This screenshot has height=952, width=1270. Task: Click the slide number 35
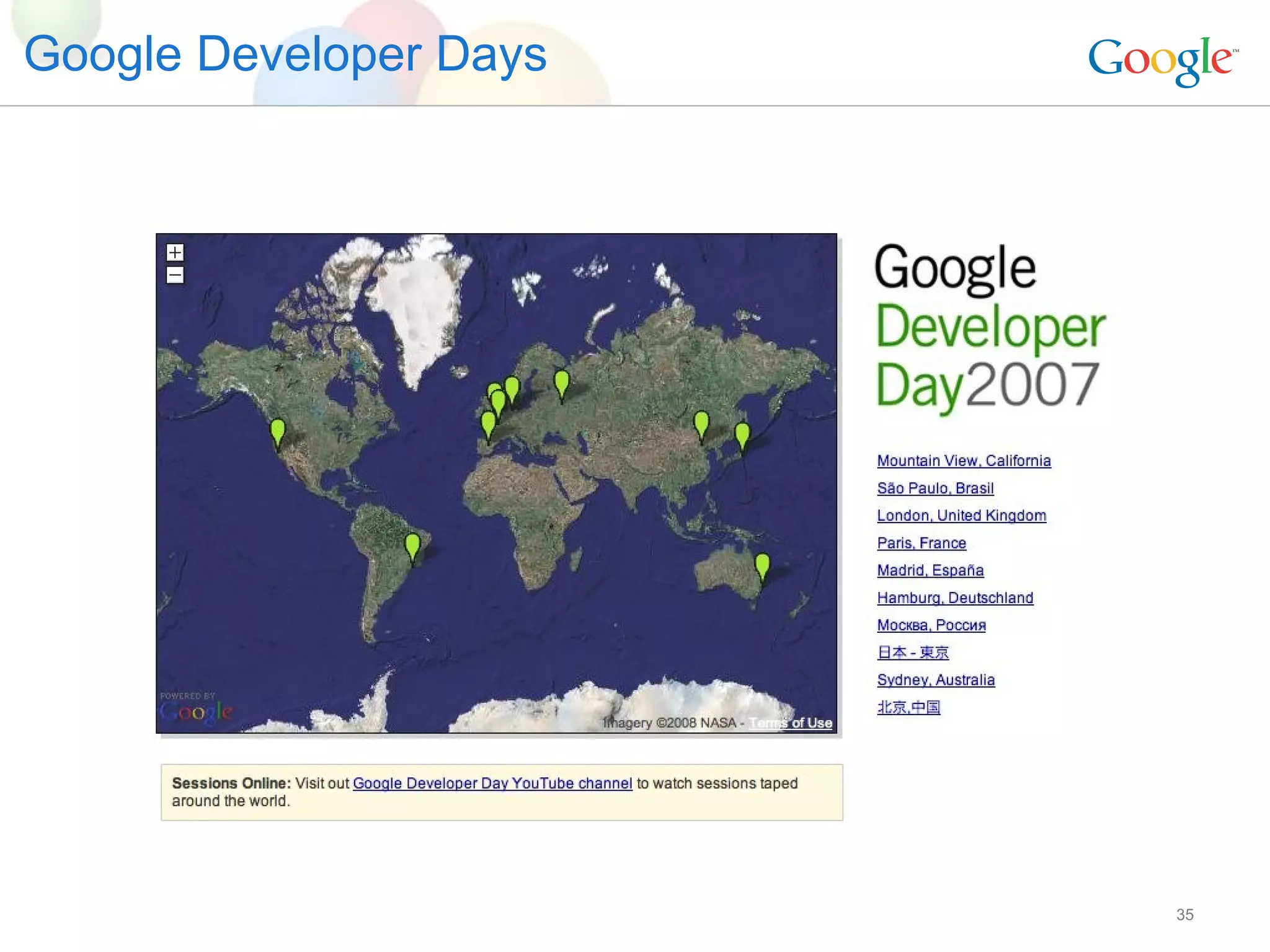pyautogui.click(x=1184, y=915)
